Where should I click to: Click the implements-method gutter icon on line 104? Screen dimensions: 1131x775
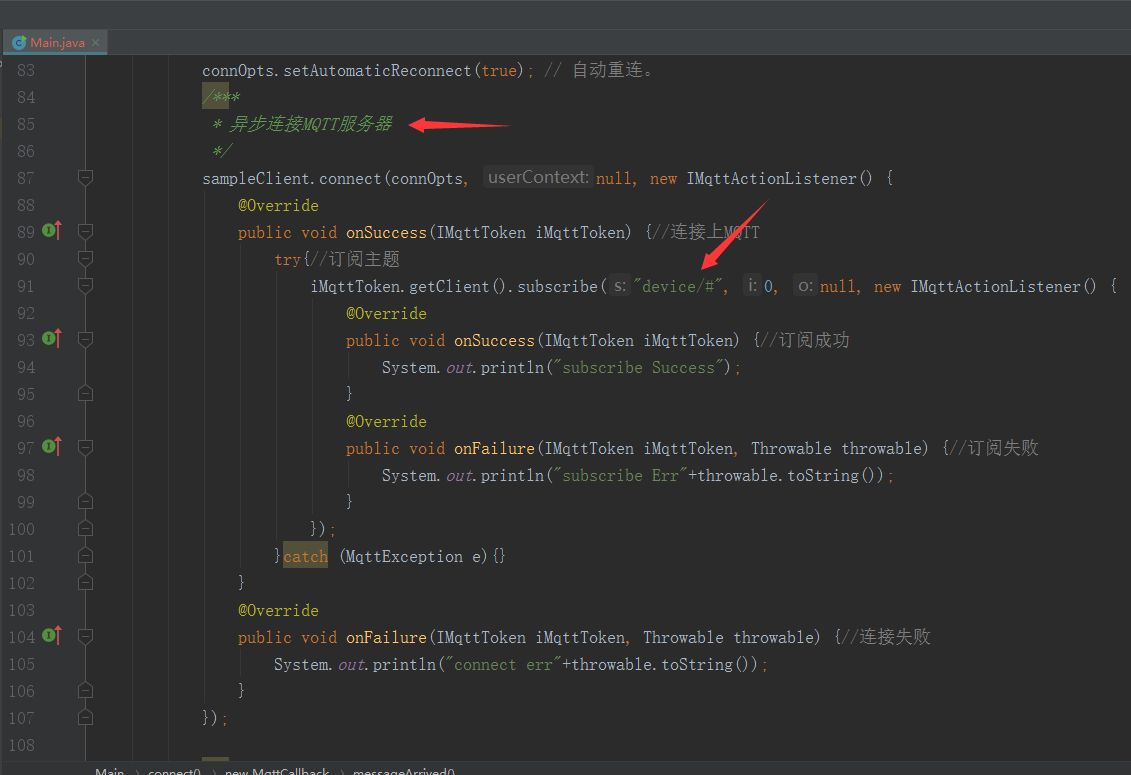[51, 636]
